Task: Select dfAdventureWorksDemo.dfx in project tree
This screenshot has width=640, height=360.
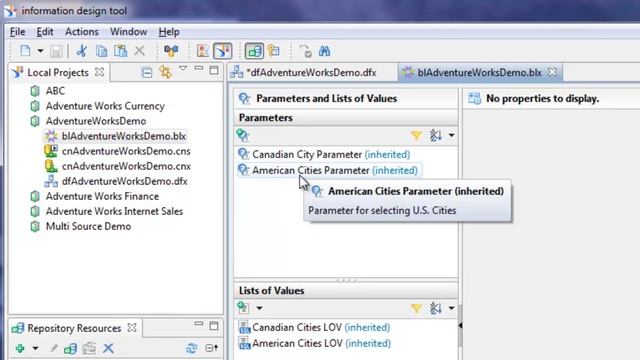Action: pyautogui.click(x=124, y=181)
